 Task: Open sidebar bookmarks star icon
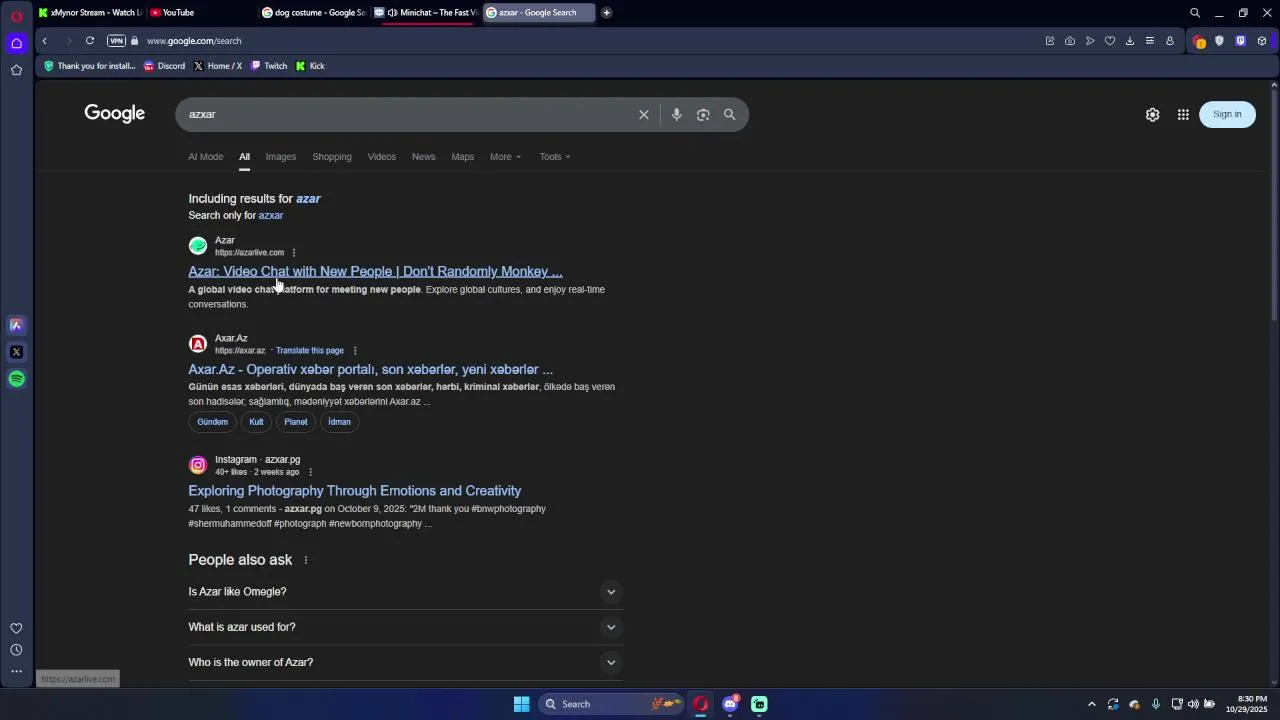17,70
